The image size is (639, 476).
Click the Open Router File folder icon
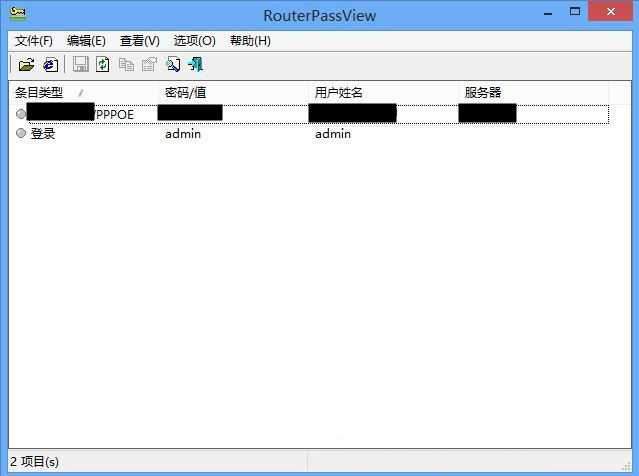coord(26,65)
